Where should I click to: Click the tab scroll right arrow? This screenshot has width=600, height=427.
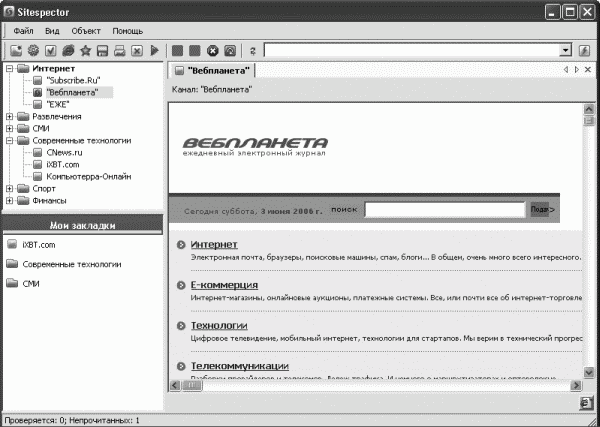[x=577, y=70]
